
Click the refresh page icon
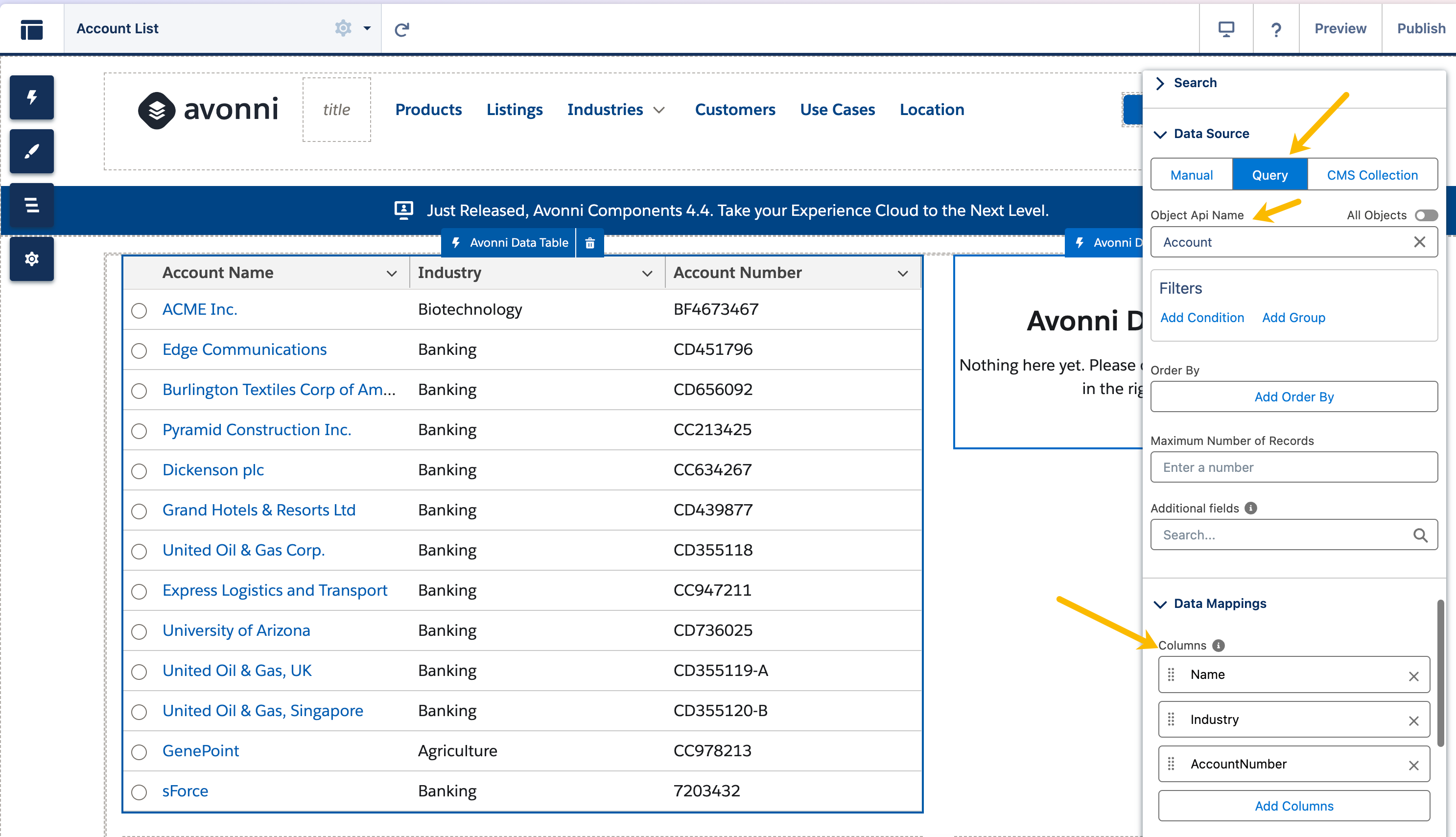(x=402, y=29)
